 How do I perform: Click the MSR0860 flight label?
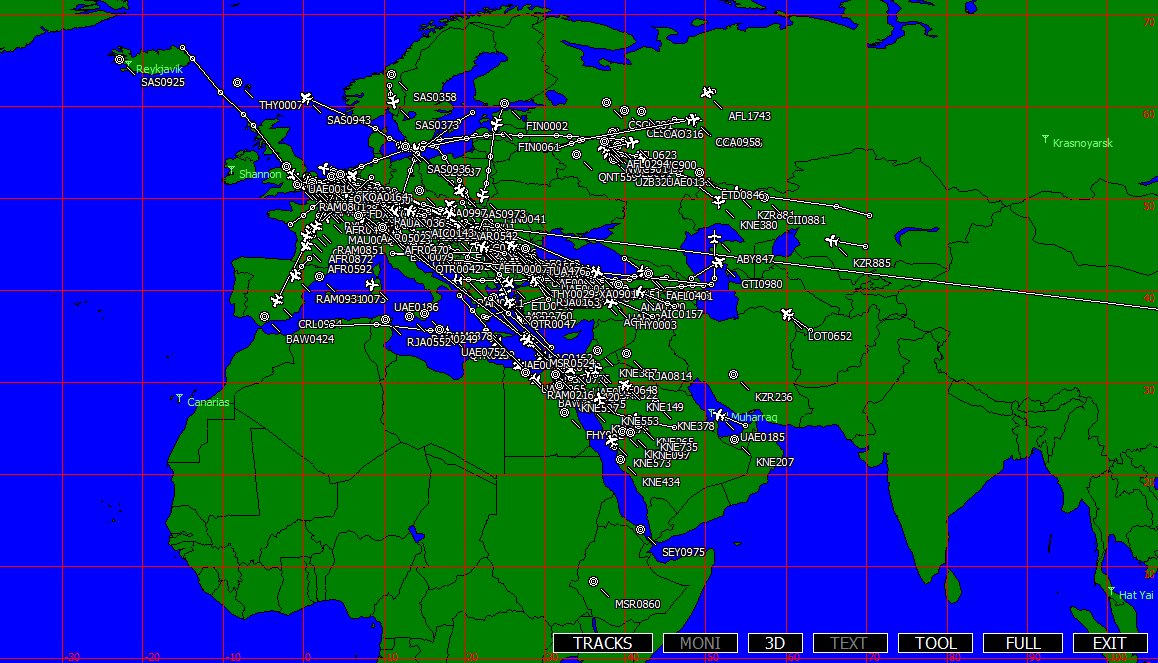click(x=638, y=604)
